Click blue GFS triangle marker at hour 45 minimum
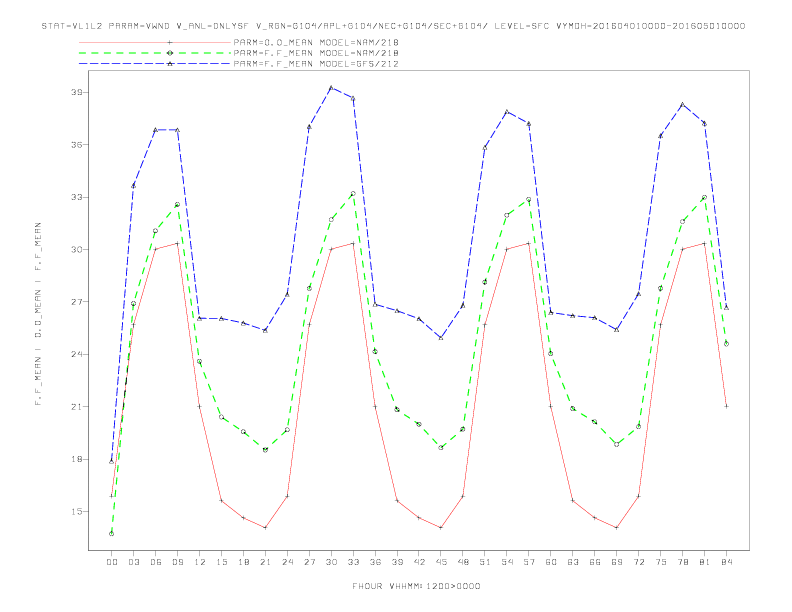Viewport: 792px width, 612px height. pyautogui.click(x=441, y=337)
